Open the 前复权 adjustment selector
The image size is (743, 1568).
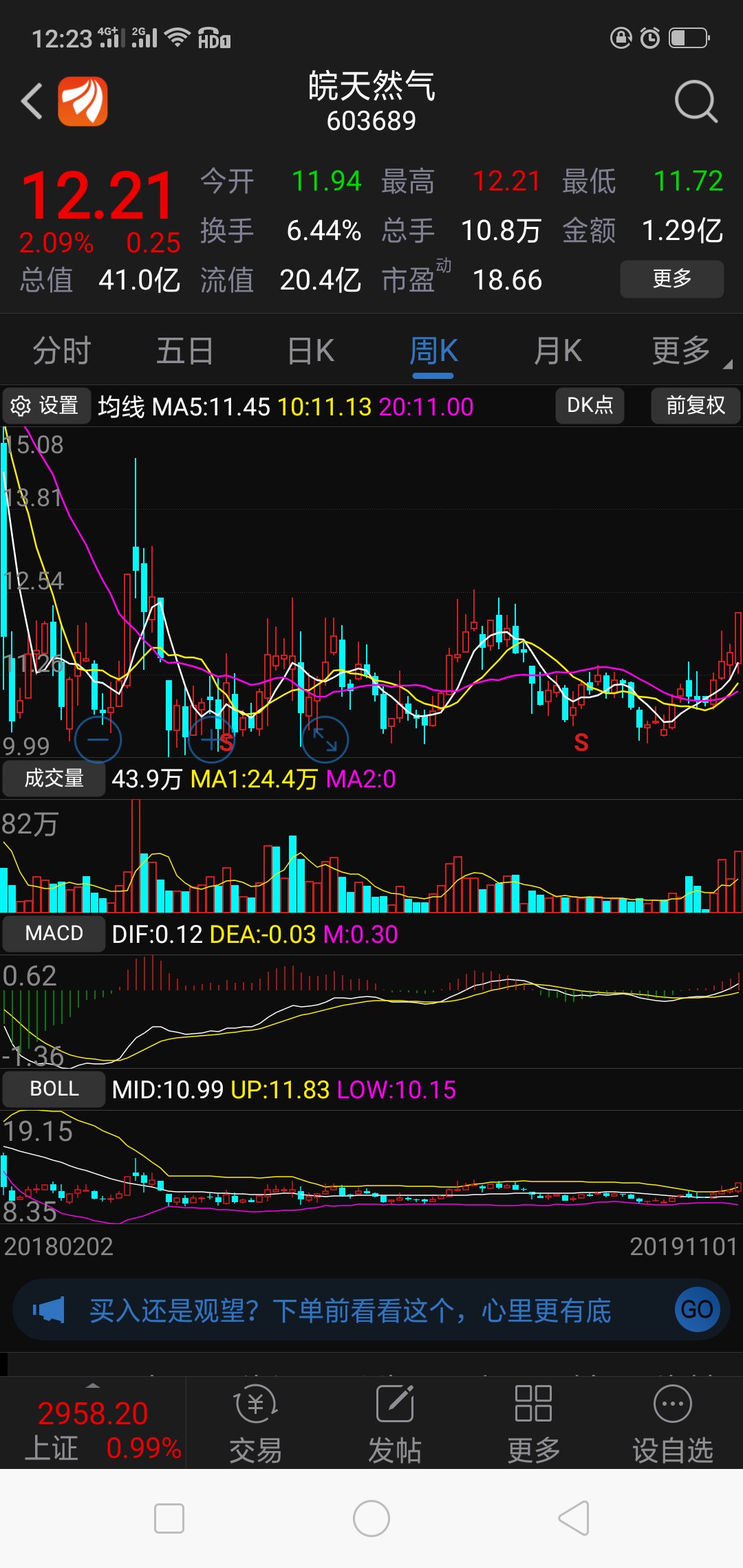pyautogui.click(x=696, y=406)
